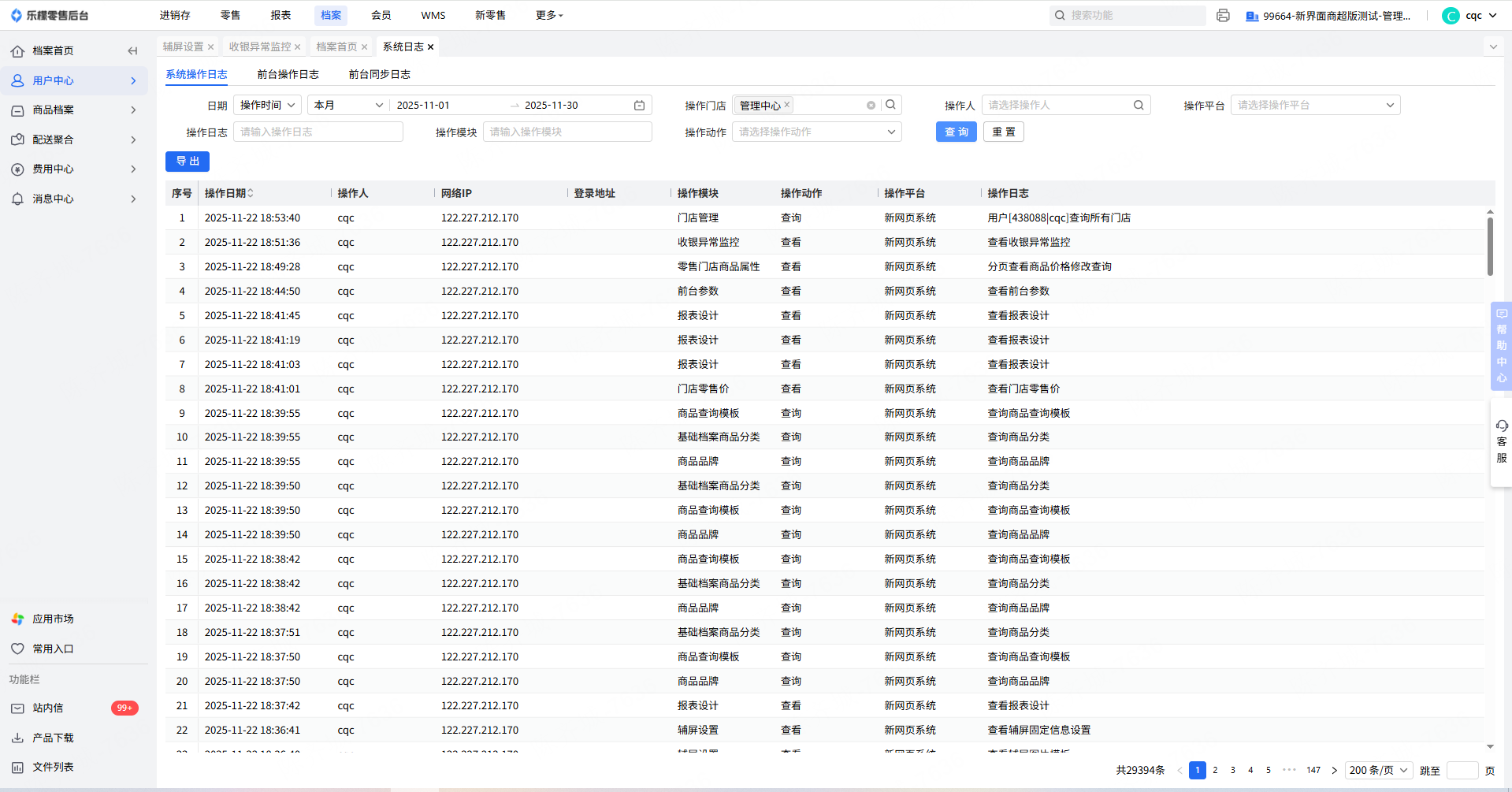
Task: Switch to 前台操作日志 tab
Action: [288, 75]
